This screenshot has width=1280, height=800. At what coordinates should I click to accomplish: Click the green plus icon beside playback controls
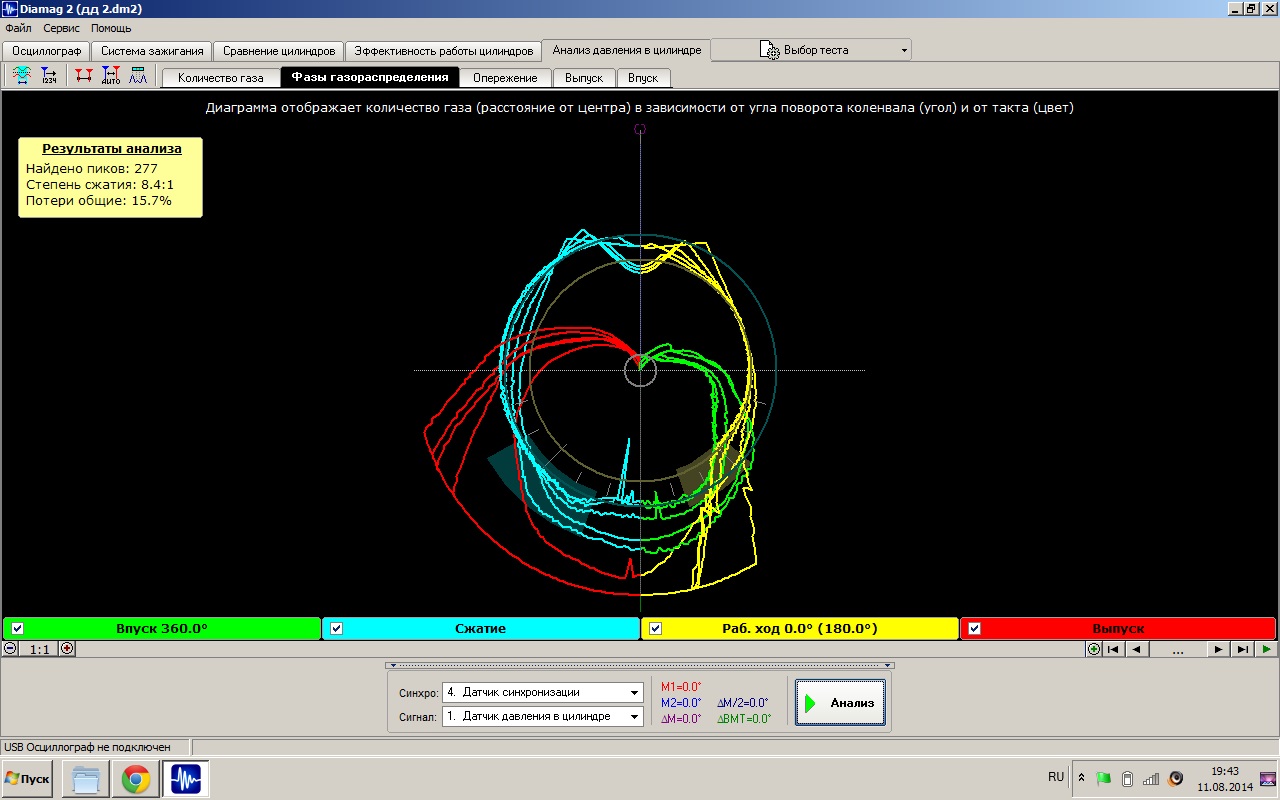[1094, 649]
